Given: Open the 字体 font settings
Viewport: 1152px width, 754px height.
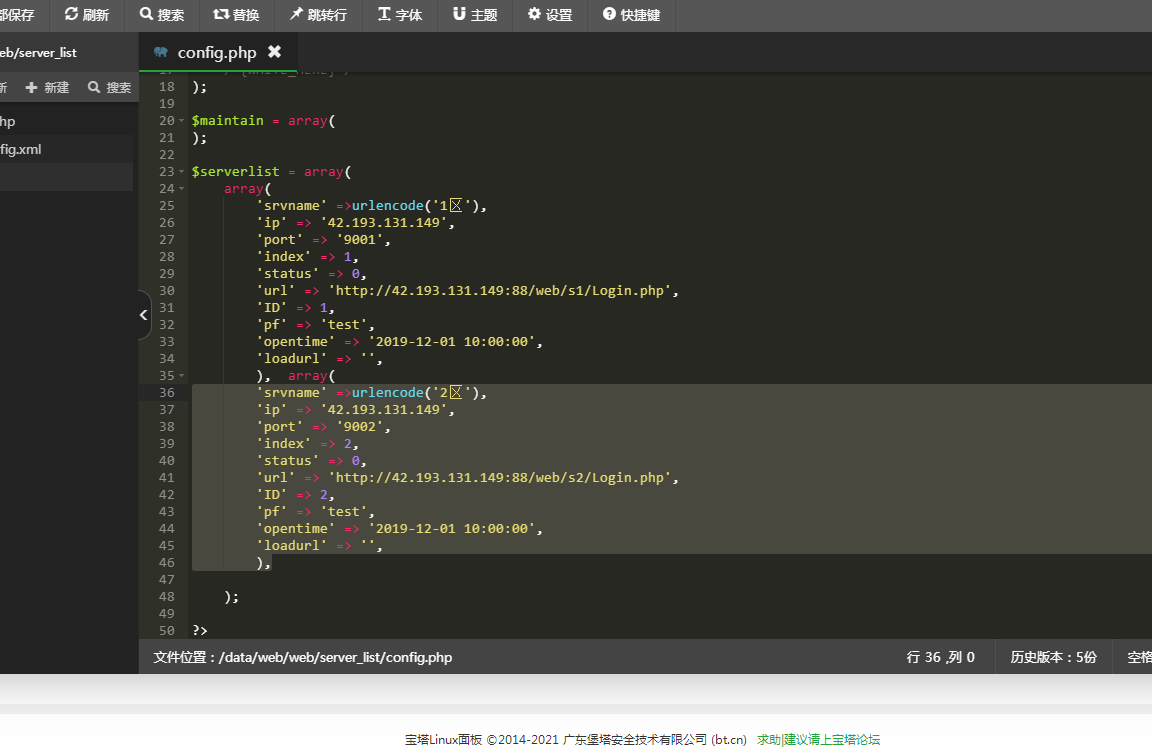Looking at the screenshot, I should coord(400,15).
